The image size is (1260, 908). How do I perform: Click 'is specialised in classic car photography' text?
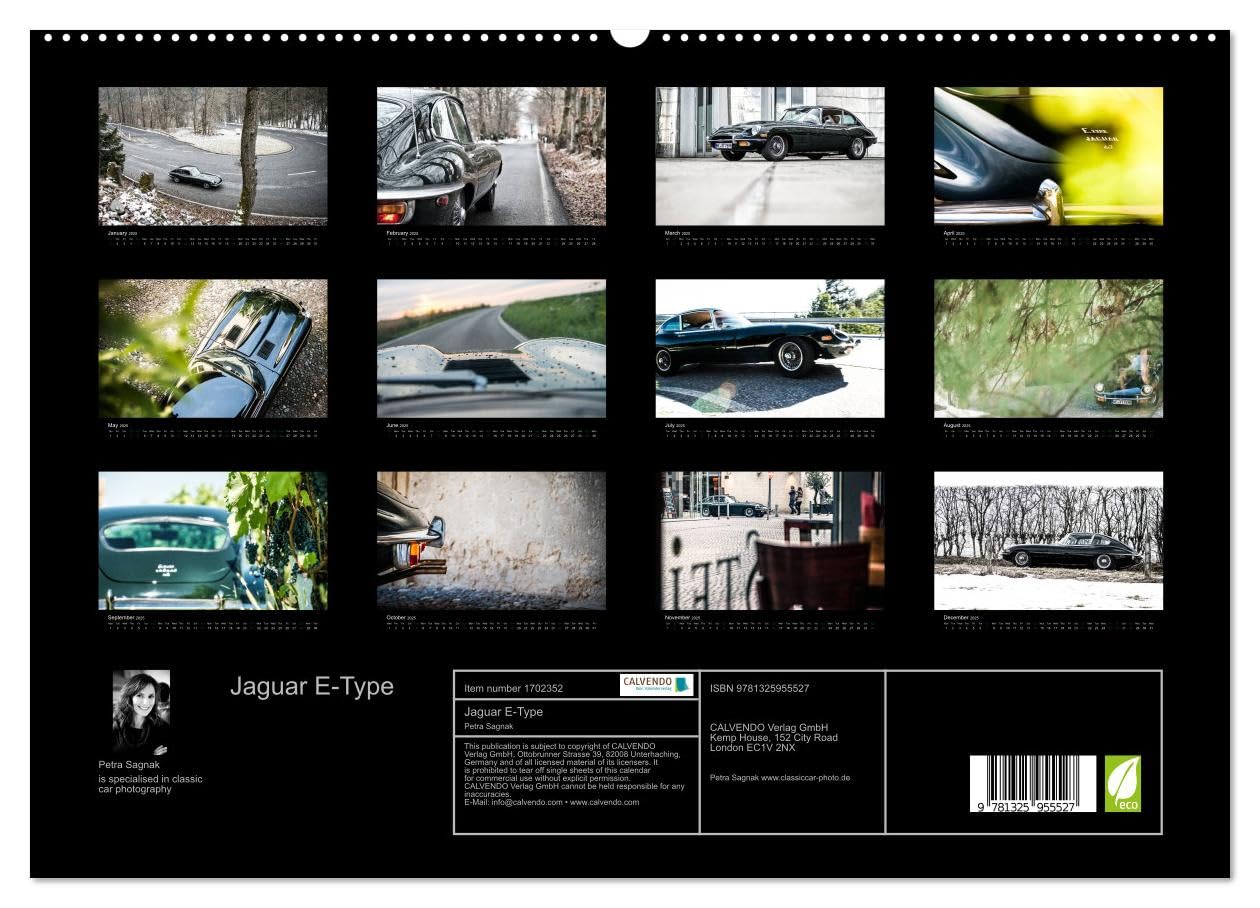click(x=150, y=784)
